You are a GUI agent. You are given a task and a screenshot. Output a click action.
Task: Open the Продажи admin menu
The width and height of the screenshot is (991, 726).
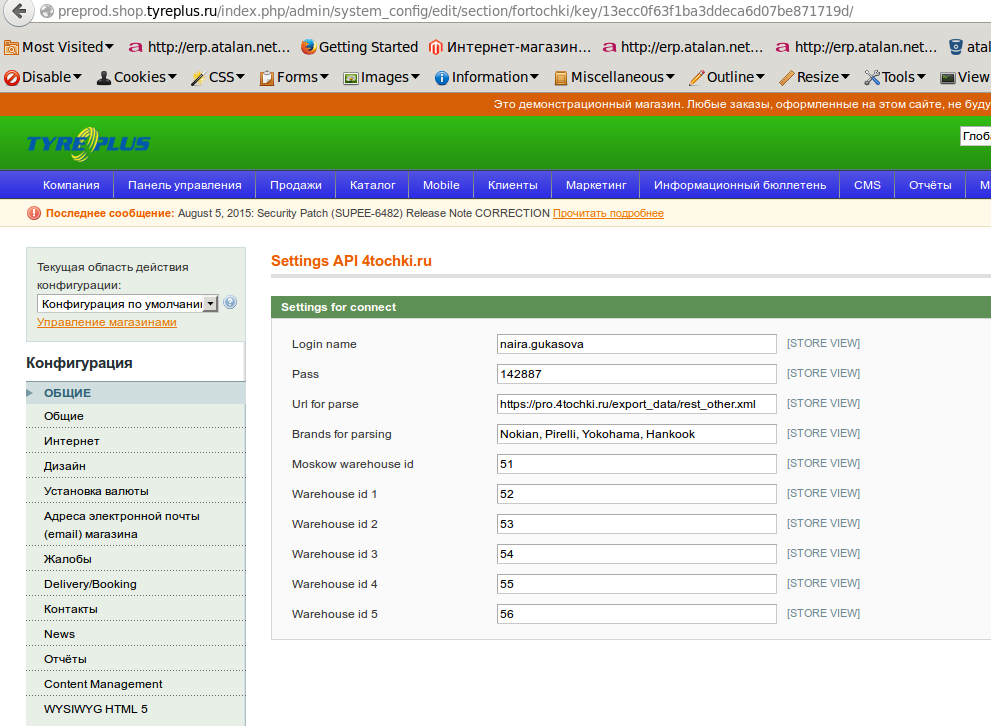(x=296, y=185)
